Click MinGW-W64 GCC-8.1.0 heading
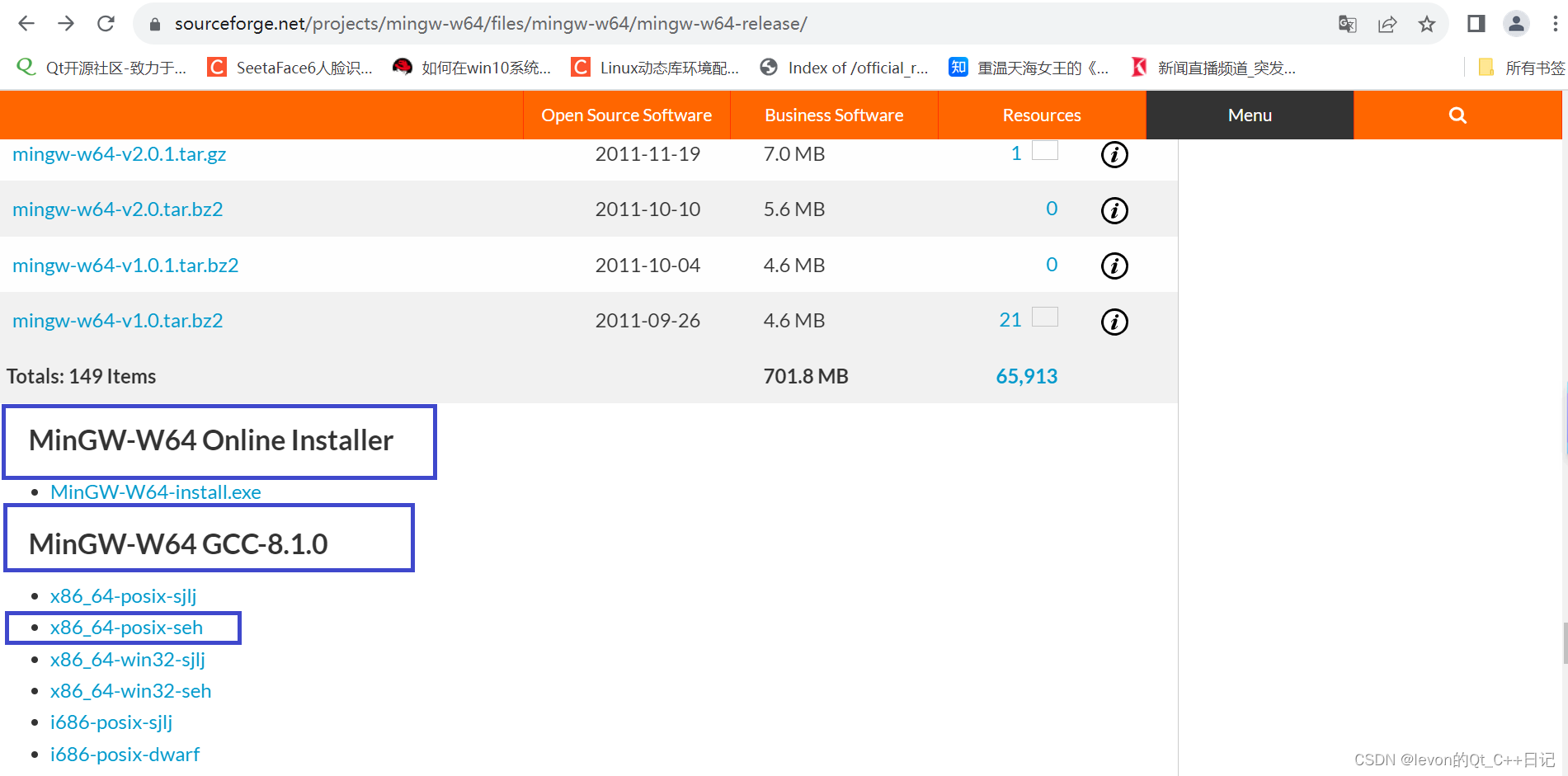The width and height of the screenshot is (1568, 776). [178, 544]
